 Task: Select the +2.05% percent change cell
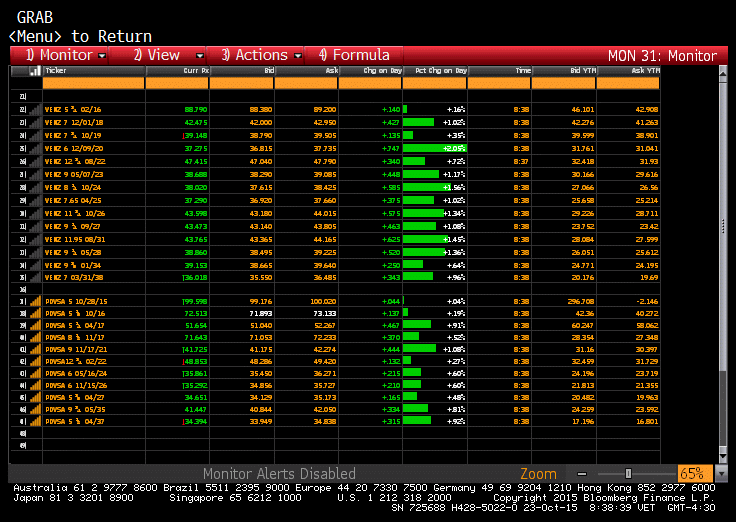coord(435,149)
